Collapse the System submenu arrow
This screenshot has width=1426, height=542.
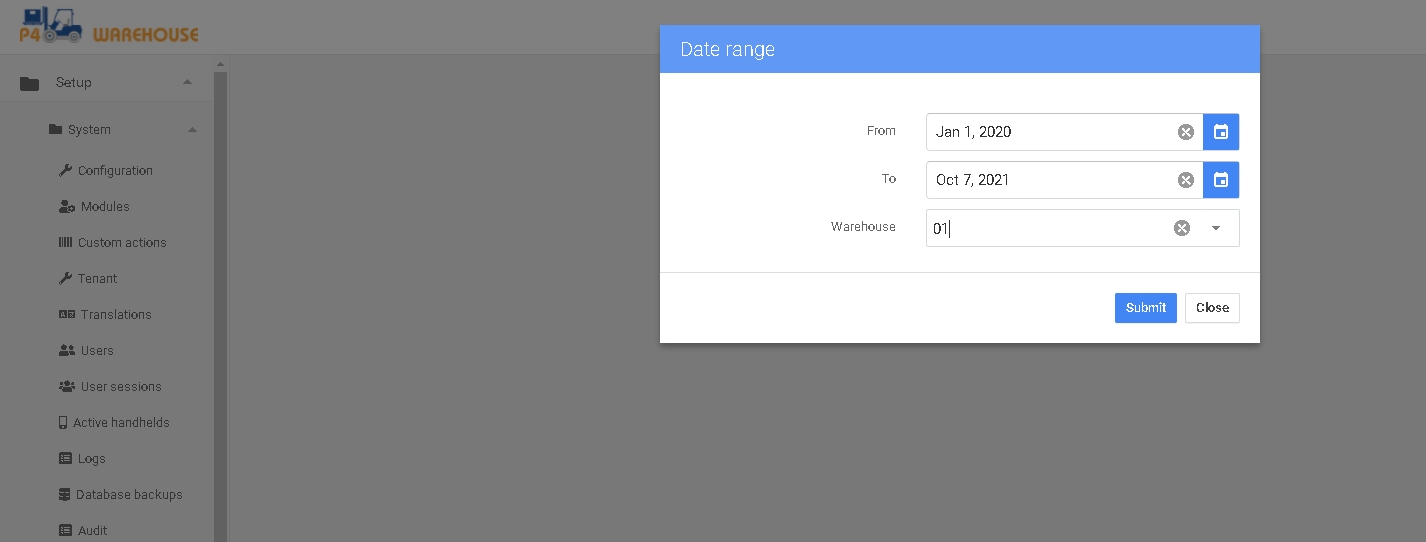192,130
